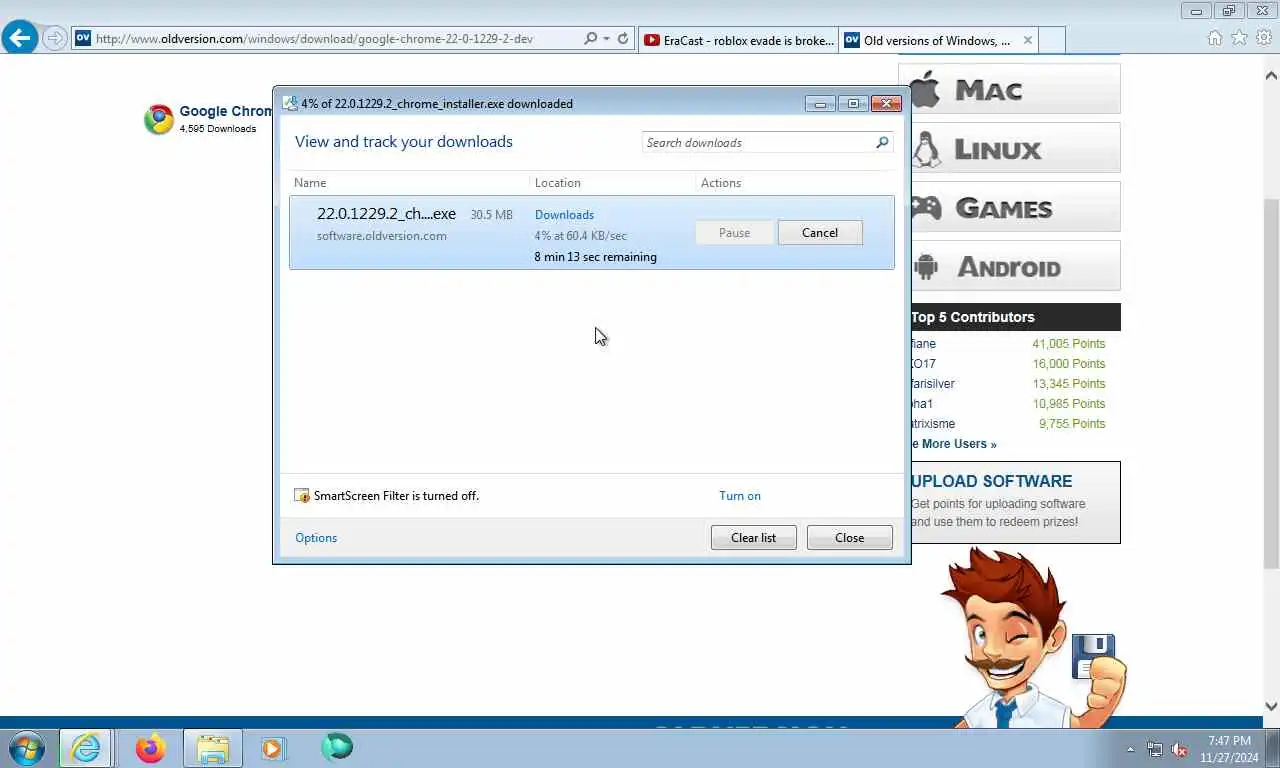Click the Google Chrome logo icon on page
The width and height of the screenshot is (1280, 768).
click(x=158, y=119)
